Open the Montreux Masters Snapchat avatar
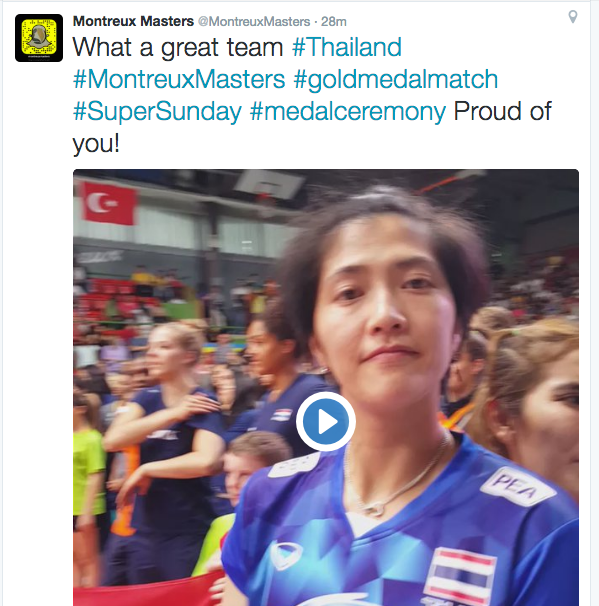 [x=39, y=37]
